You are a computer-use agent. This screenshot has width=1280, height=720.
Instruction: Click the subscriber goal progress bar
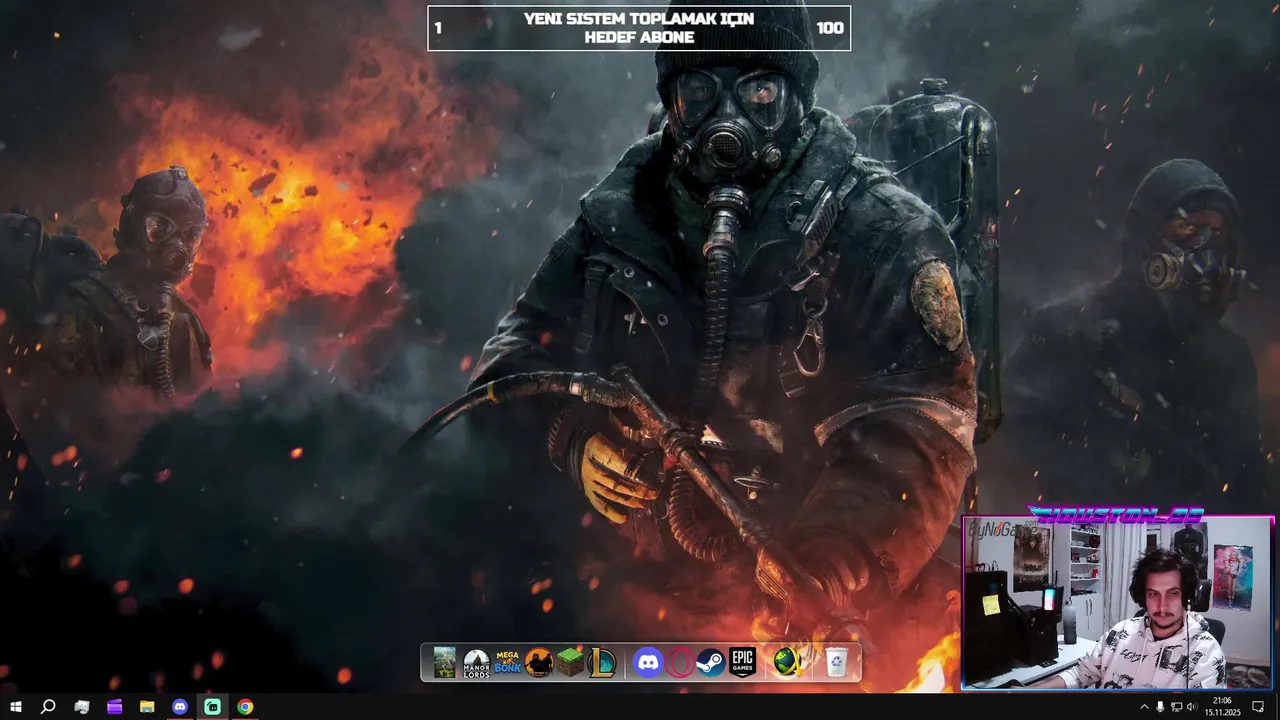pos(639,28)
